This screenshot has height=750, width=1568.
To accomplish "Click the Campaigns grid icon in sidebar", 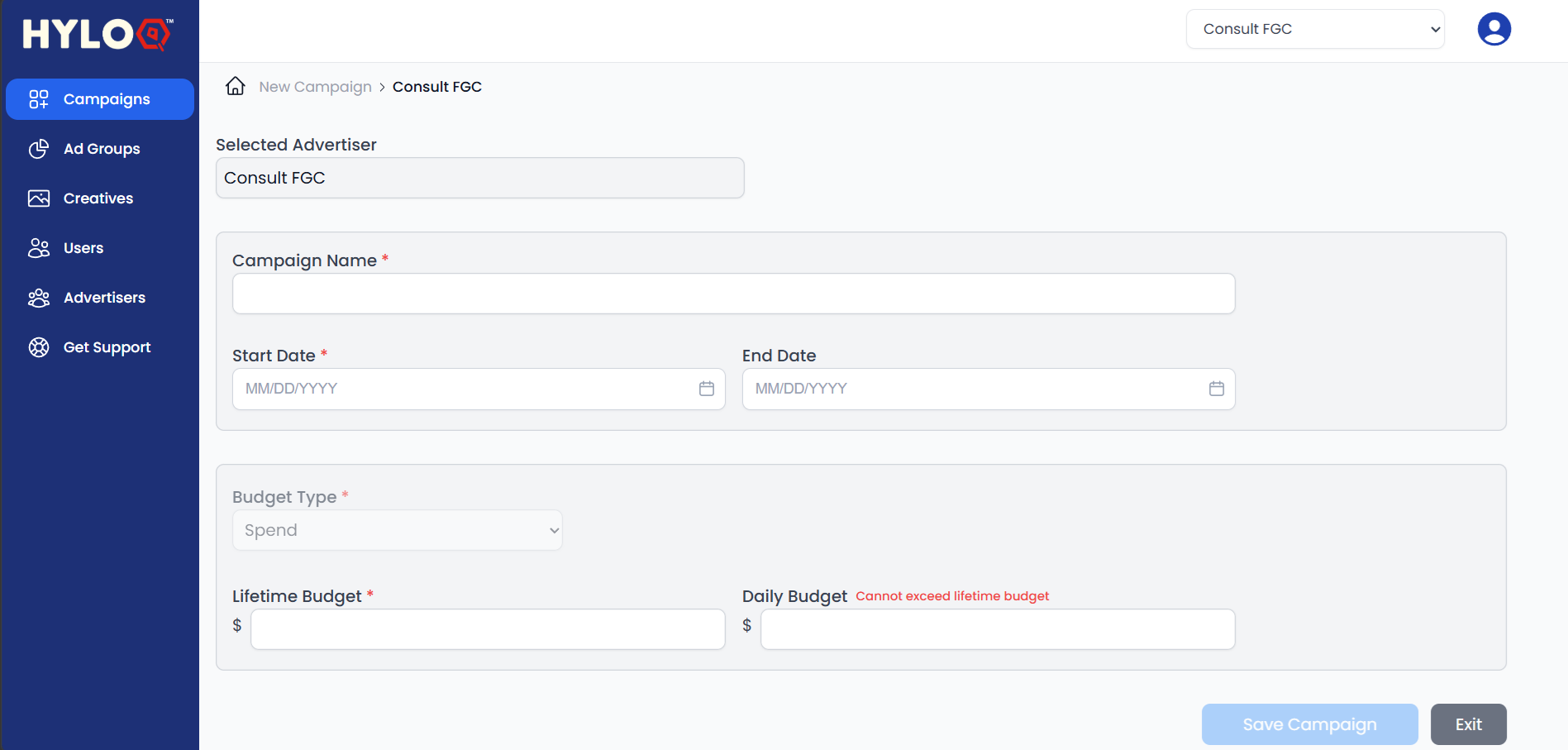I will (x=39, y=99).
